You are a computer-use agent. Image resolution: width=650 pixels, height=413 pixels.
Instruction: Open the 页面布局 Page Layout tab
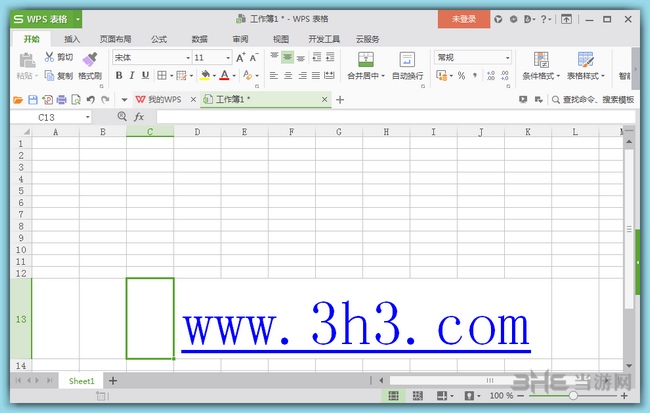(115, 39)
